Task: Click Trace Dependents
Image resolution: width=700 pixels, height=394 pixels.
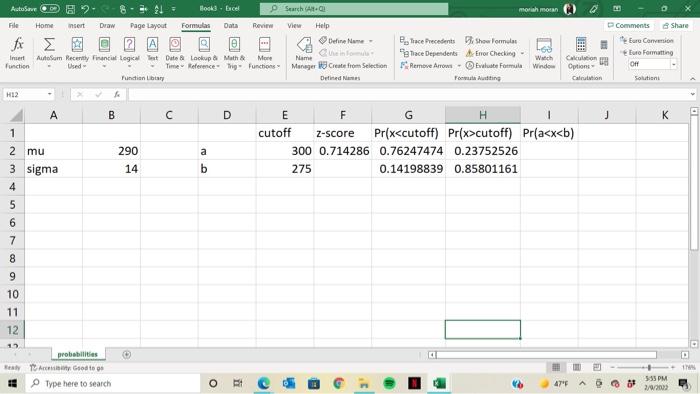Action: click(x=429, y=53)
